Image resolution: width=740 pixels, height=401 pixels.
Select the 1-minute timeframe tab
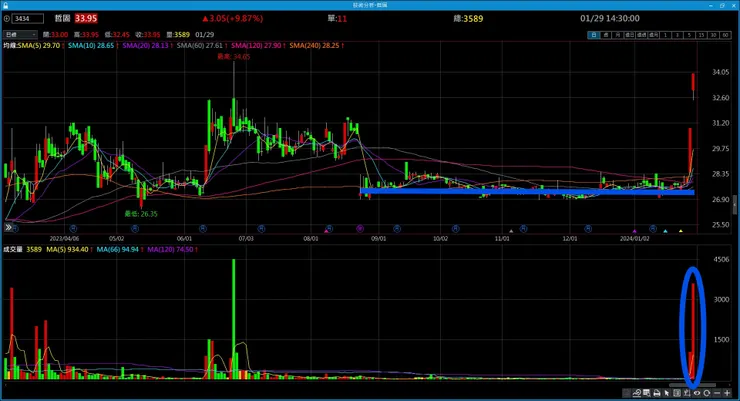[x=665, y=35]
